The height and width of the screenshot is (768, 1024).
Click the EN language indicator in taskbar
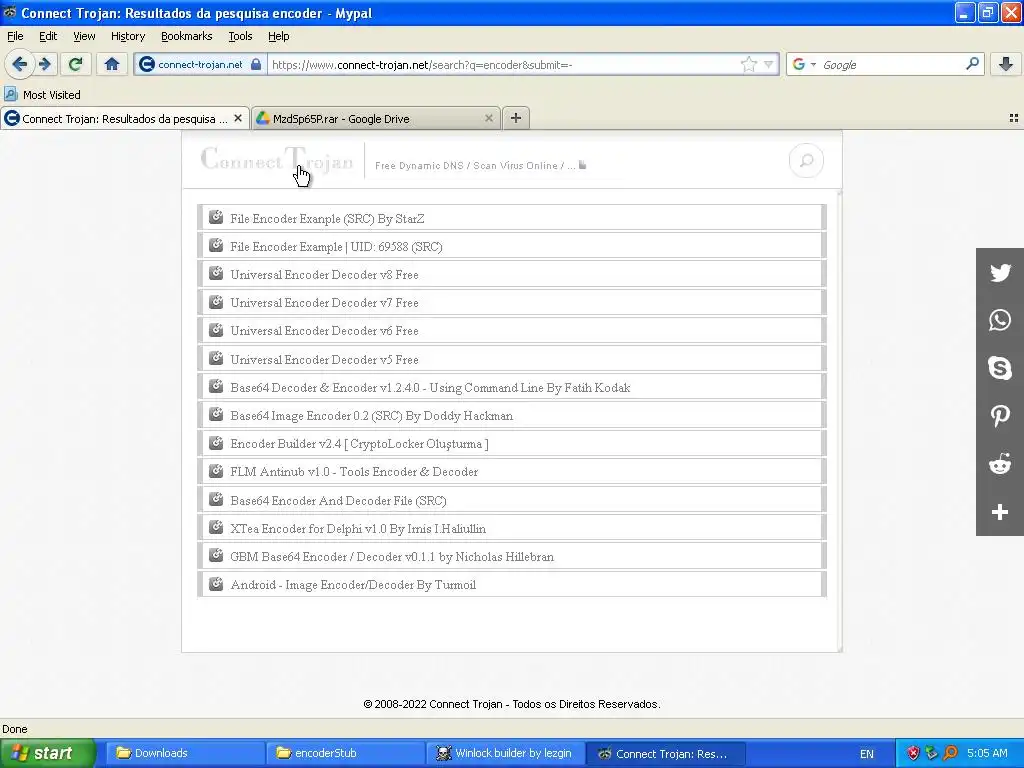[867, 754]
